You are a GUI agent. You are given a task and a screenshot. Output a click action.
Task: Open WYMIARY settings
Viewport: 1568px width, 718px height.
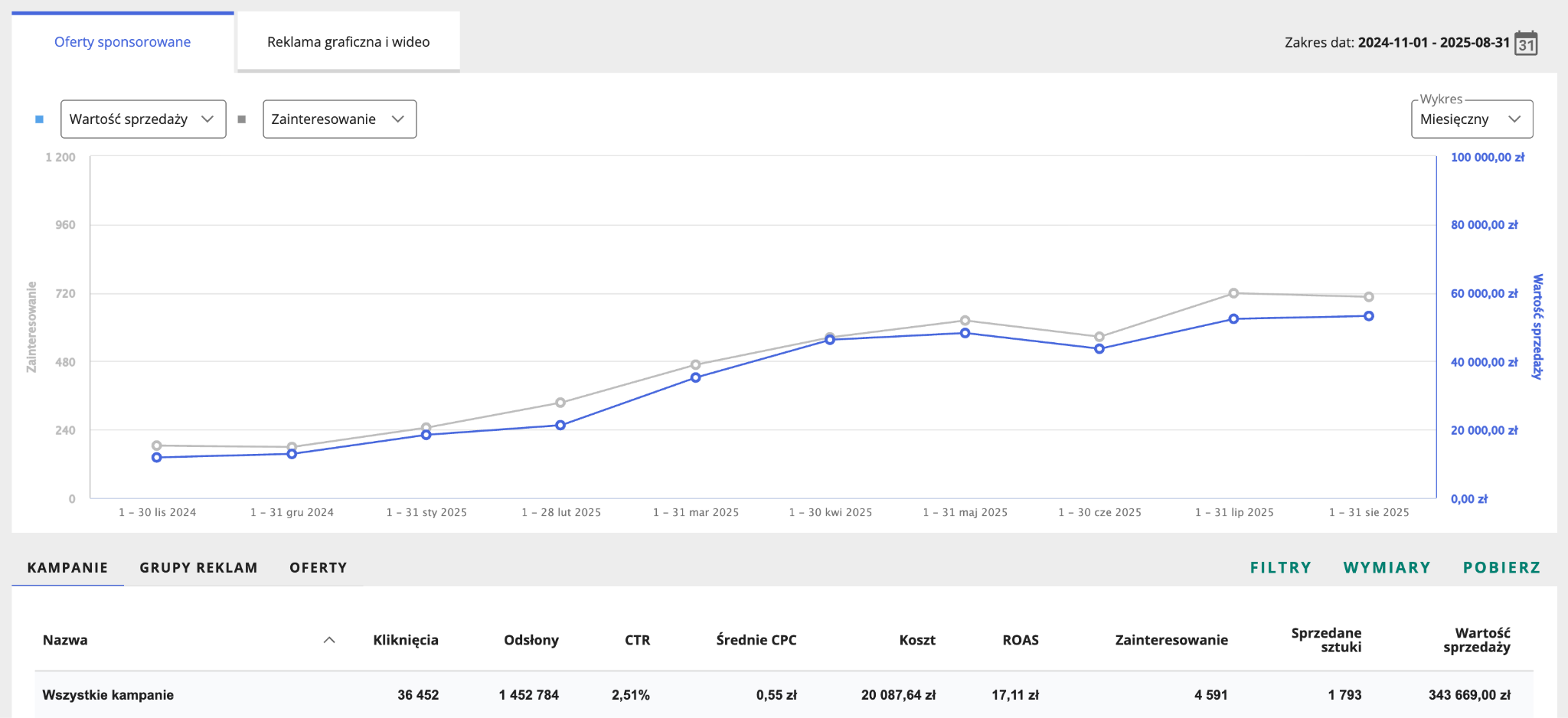(x=1387, y=567)
